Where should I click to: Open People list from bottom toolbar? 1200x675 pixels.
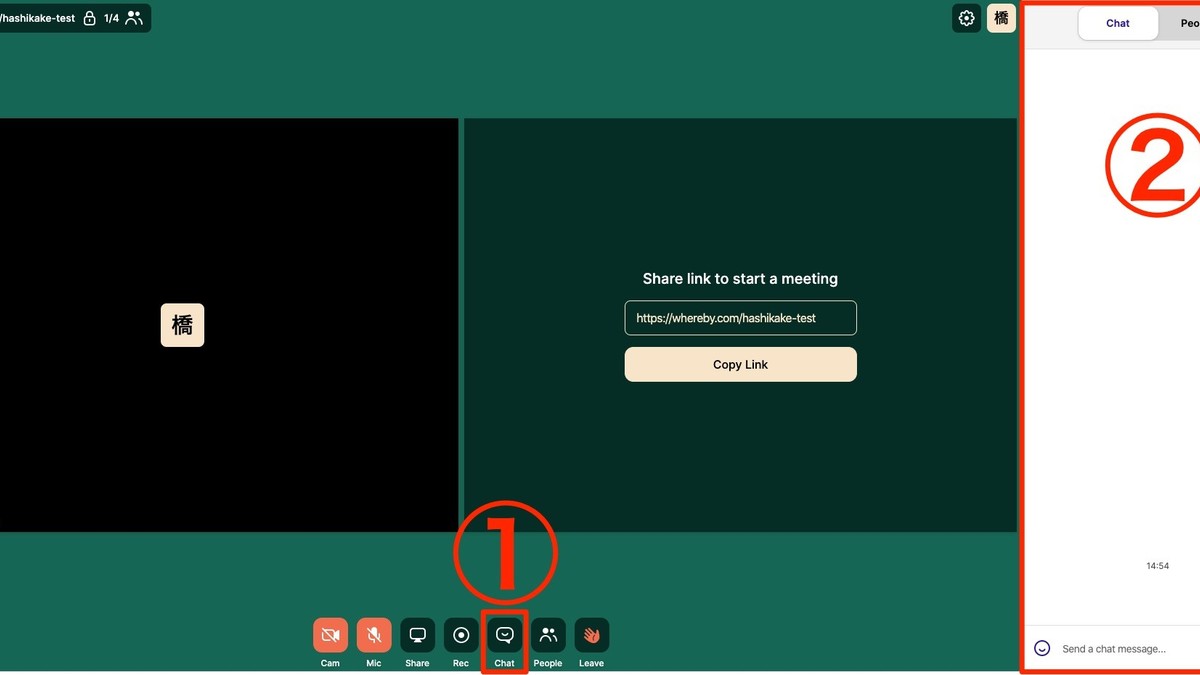(548, 635)
